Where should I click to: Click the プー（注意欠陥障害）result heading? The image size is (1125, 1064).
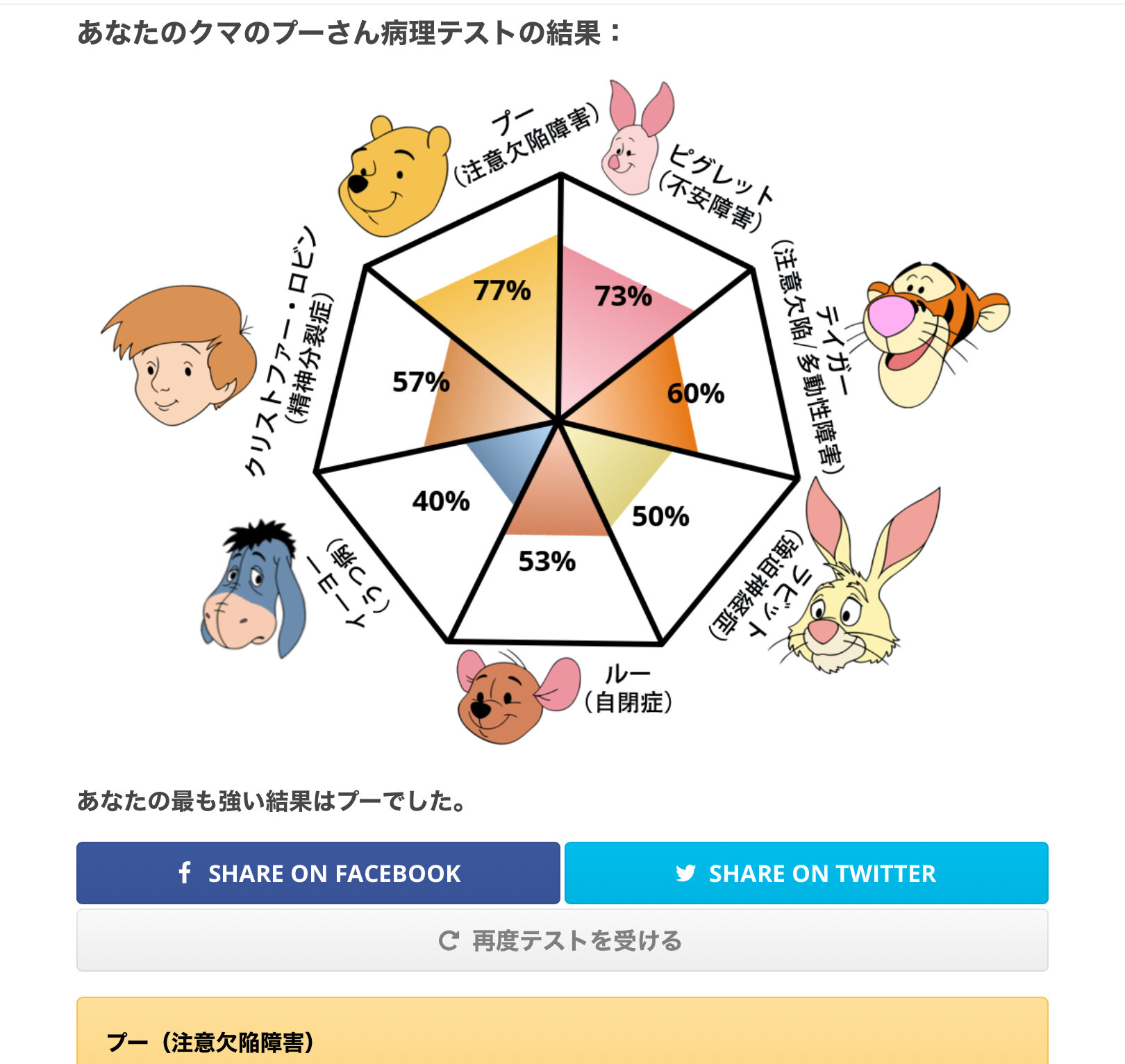[x=210, y=1042]
